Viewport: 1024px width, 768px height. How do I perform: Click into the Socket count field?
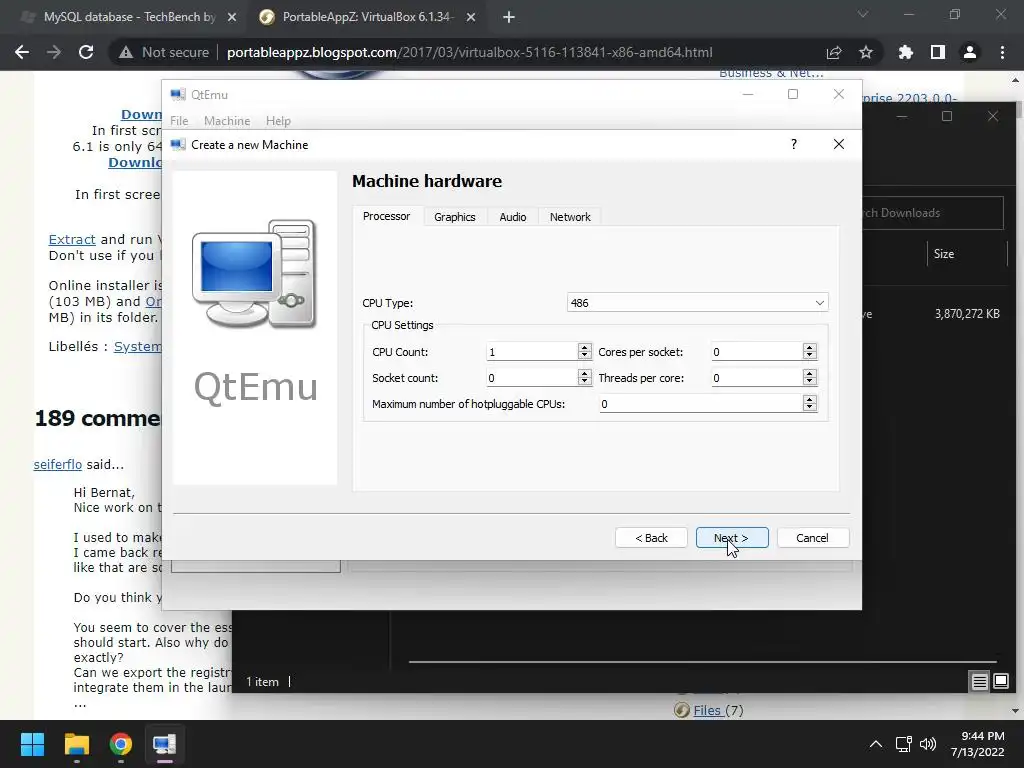coord(532,378)
